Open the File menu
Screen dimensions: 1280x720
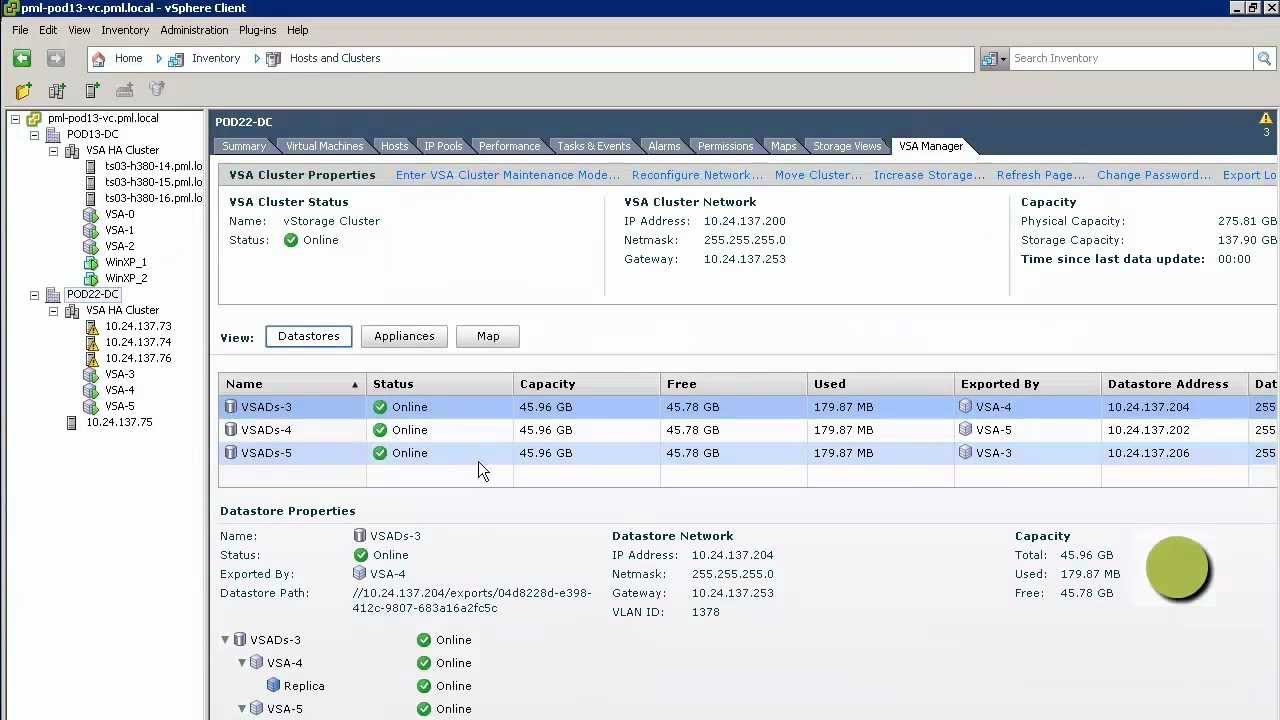point(20,30)
